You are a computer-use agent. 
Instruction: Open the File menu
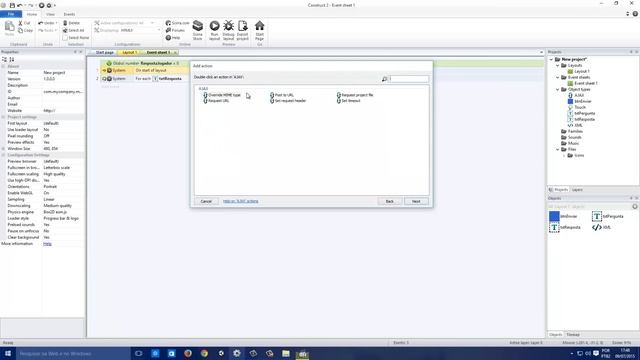coord(11,14)
